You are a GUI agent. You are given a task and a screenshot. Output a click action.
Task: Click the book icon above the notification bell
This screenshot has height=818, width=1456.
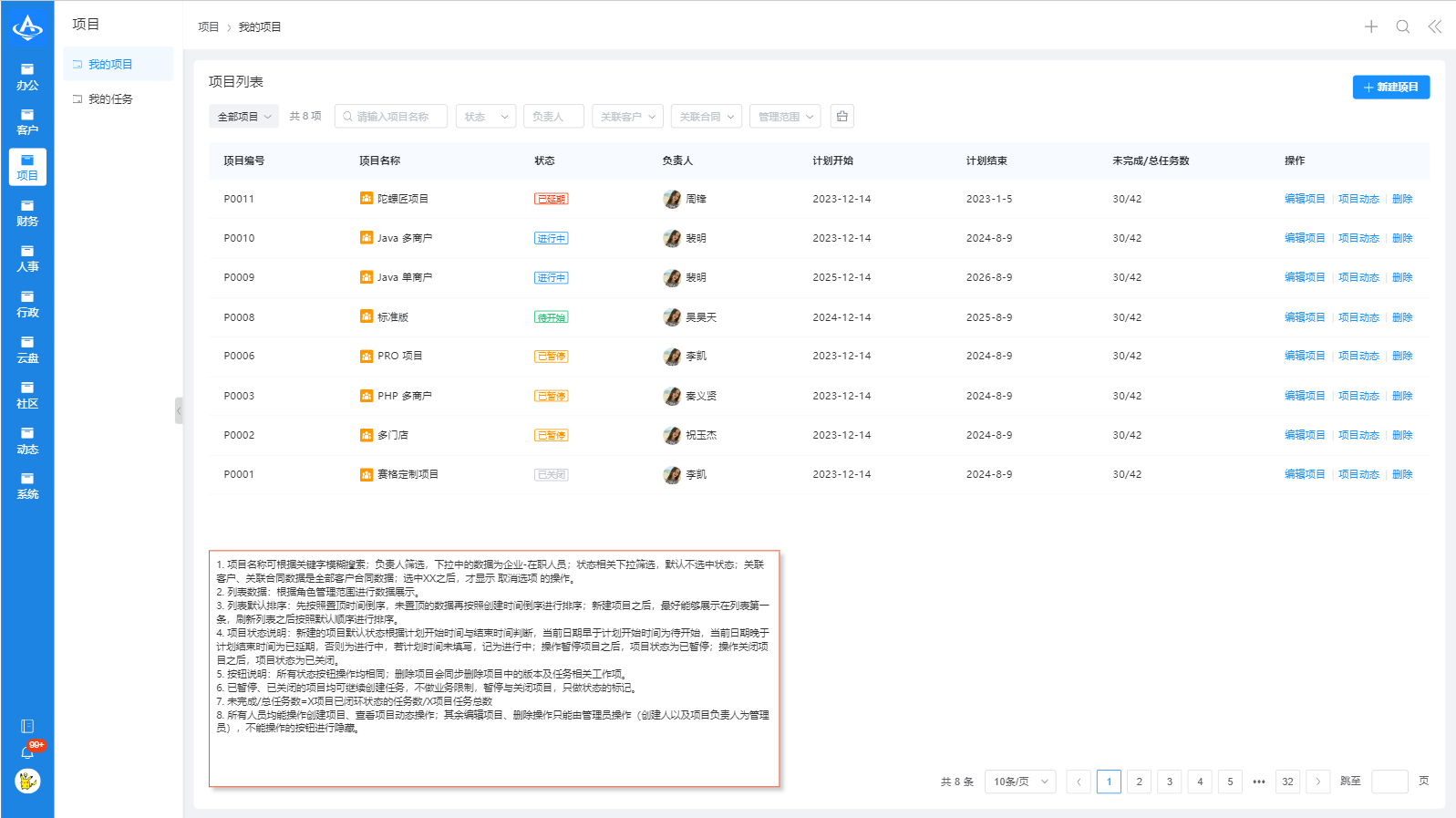tap(27, 726)
